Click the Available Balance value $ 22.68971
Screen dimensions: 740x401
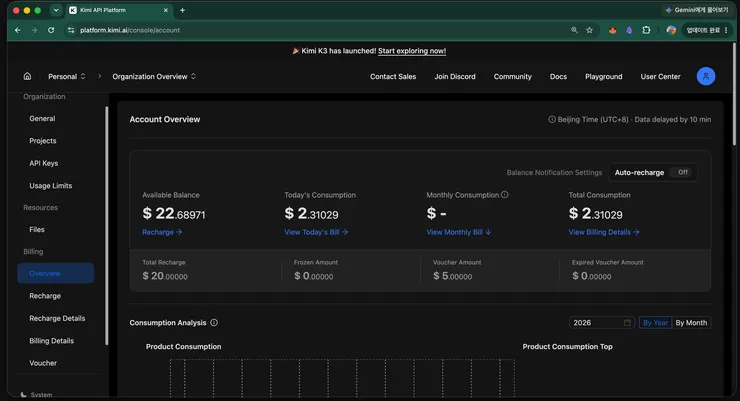click(x=174, y=214)
